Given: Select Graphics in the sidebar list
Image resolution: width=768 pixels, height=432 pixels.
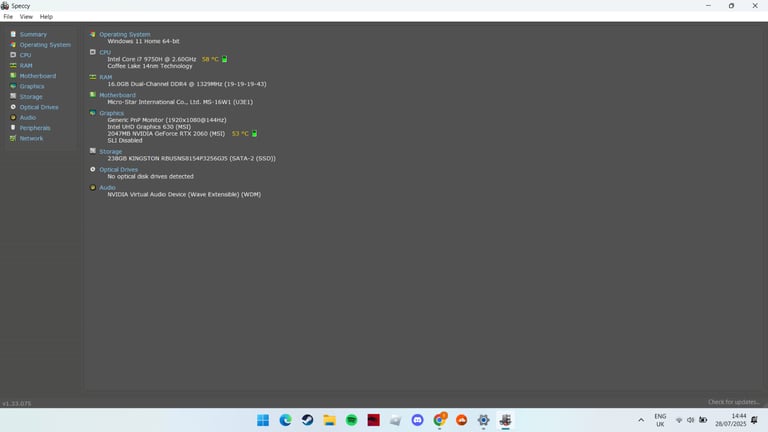Looking at the screenshot, I should point(32,86).
